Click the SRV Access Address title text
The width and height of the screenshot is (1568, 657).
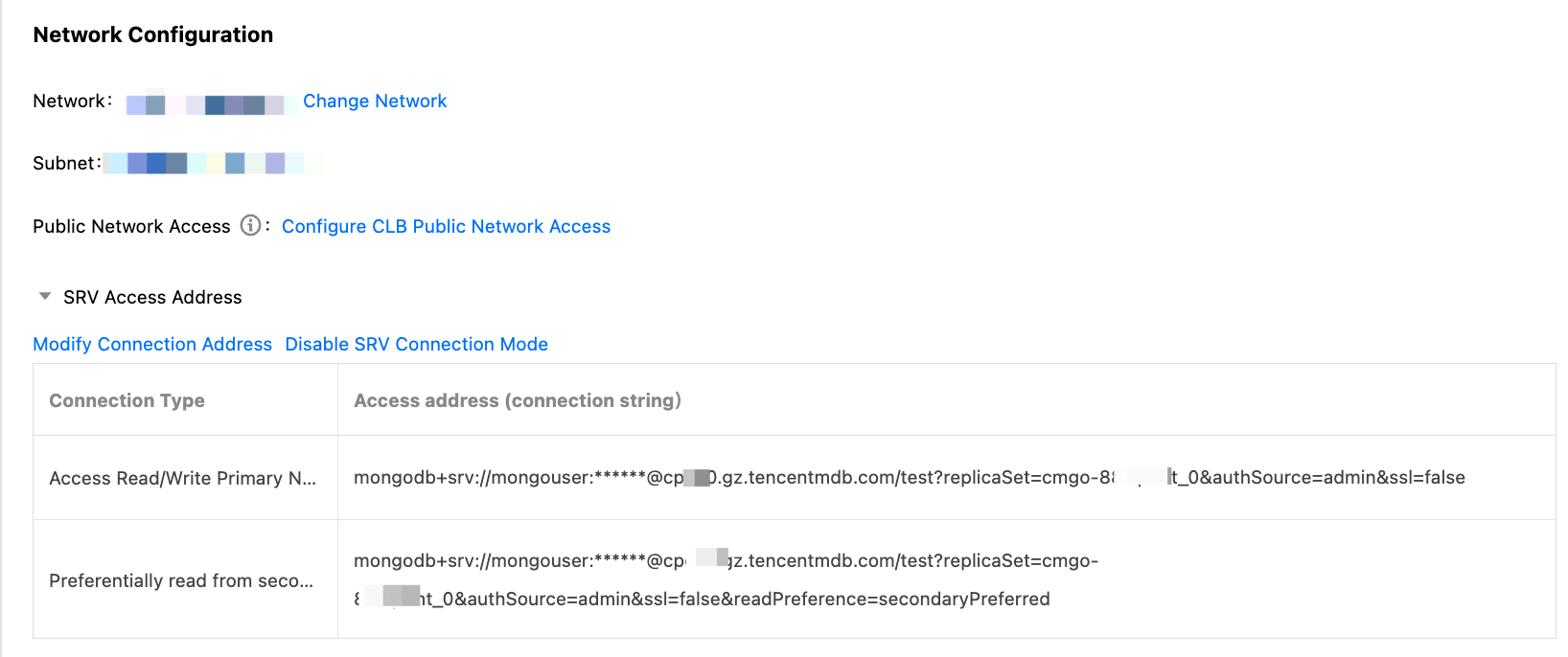tap(152, 297)
